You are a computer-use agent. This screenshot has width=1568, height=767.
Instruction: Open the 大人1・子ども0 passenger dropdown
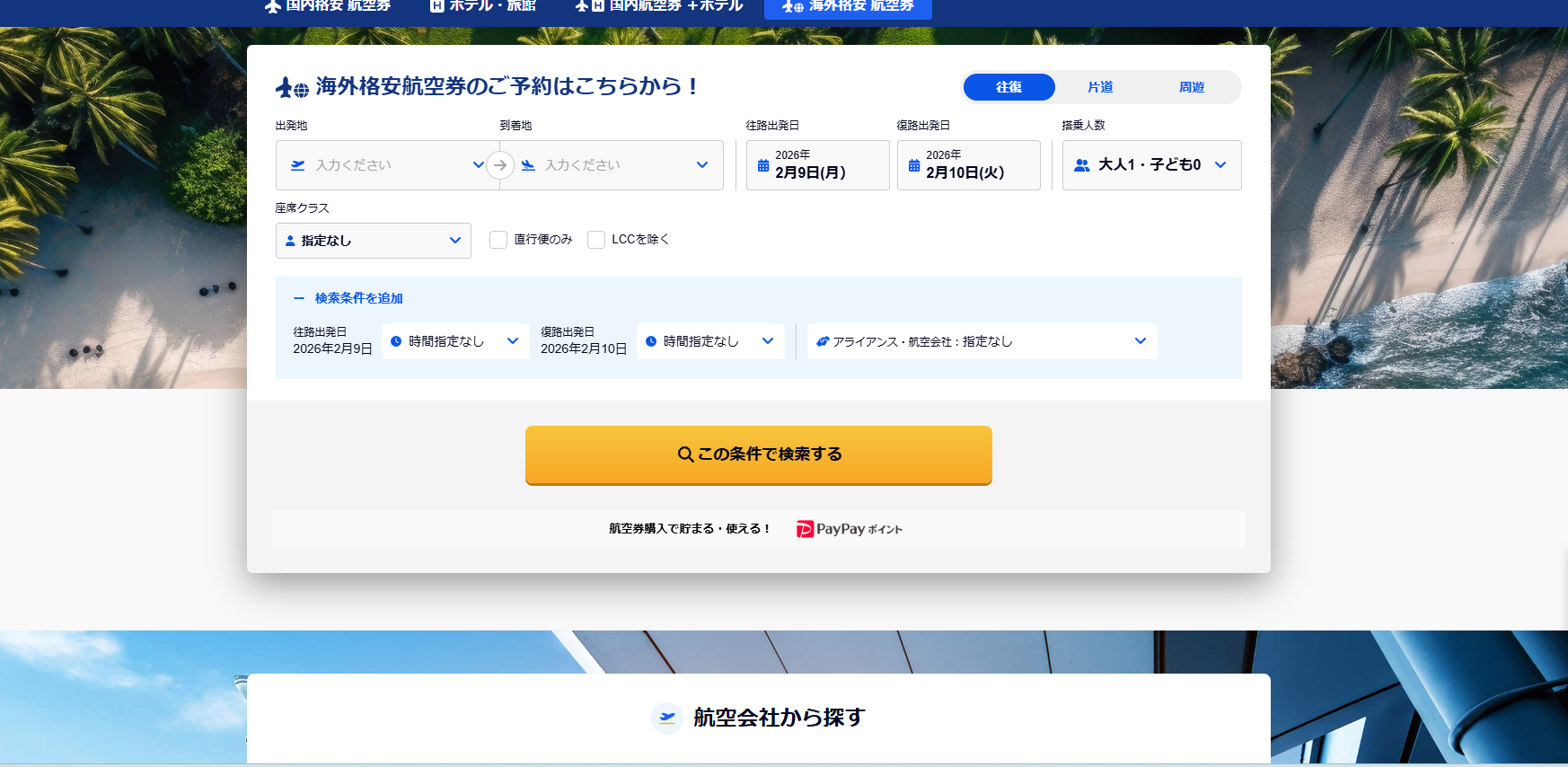1151,165
